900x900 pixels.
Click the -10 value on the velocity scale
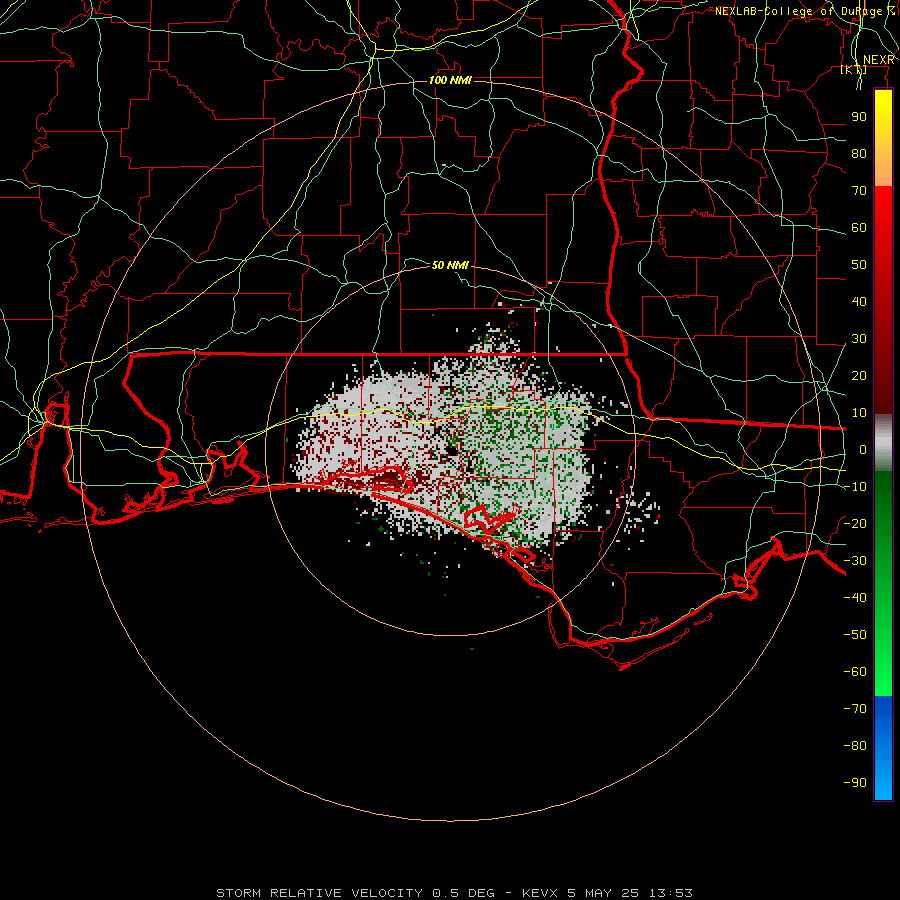click(855, 487)
